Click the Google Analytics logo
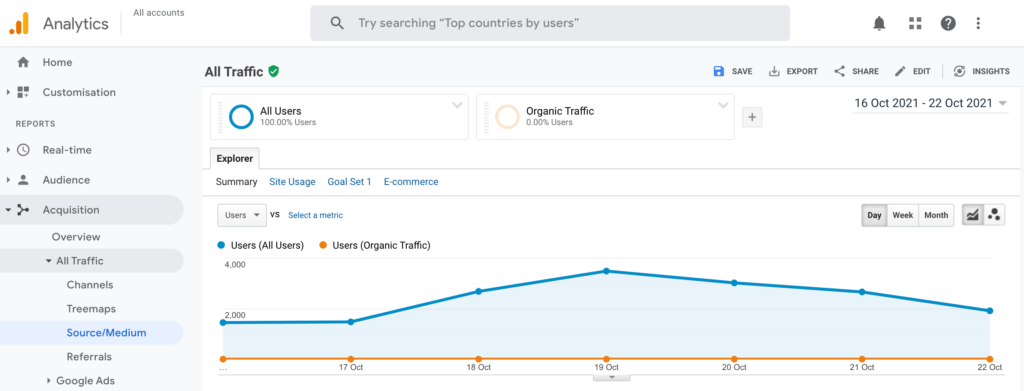 click(x=18, y=23)
